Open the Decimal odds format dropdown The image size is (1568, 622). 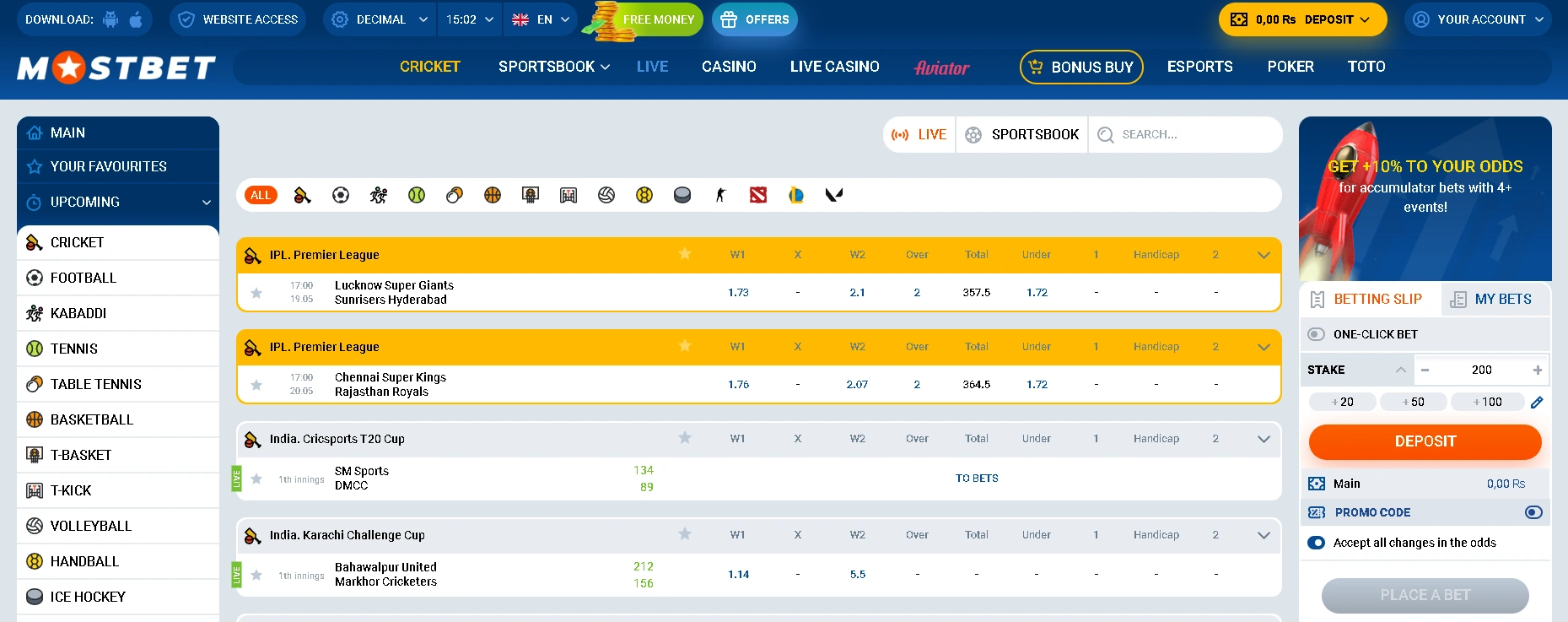[x=380, y=19]
